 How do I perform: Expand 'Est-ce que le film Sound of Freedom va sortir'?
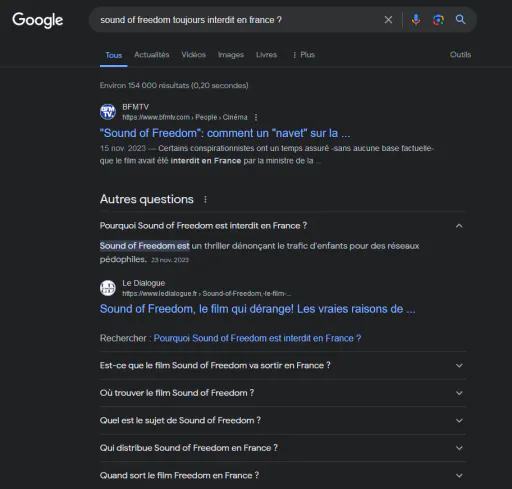(x=282, y=365)
